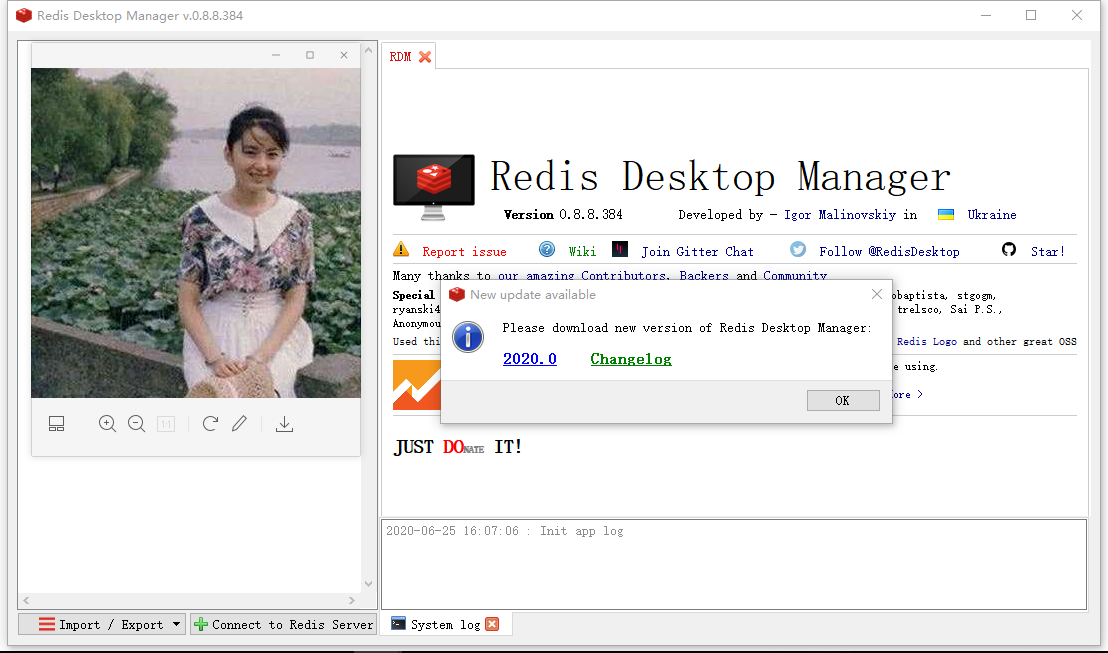Click the Backers link
Viewport: 1108px width, 653px height.
[703, 275]
